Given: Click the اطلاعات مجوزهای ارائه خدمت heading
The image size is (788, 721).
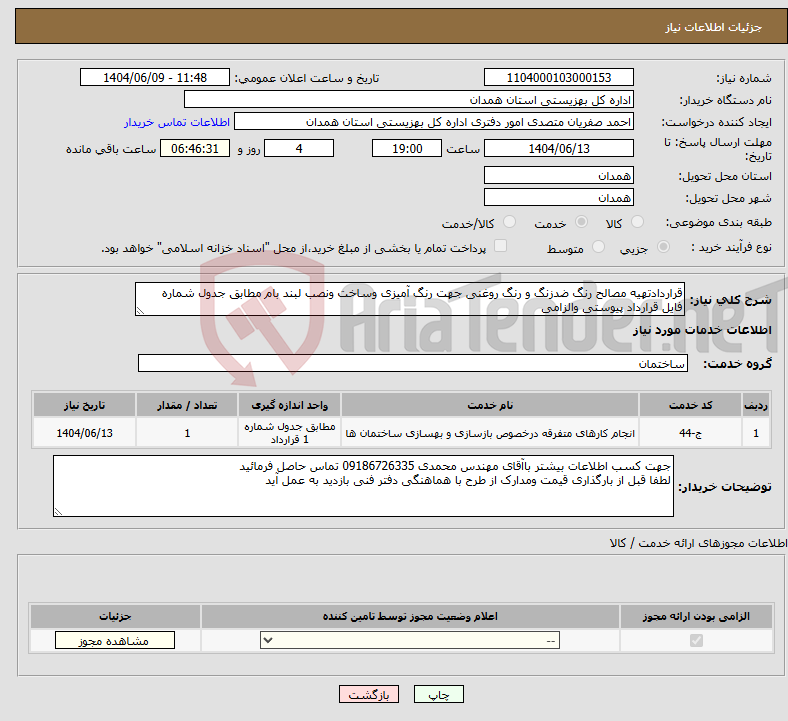Looking at the screenshot, I should pyautogui.click(x=698, y=543).
